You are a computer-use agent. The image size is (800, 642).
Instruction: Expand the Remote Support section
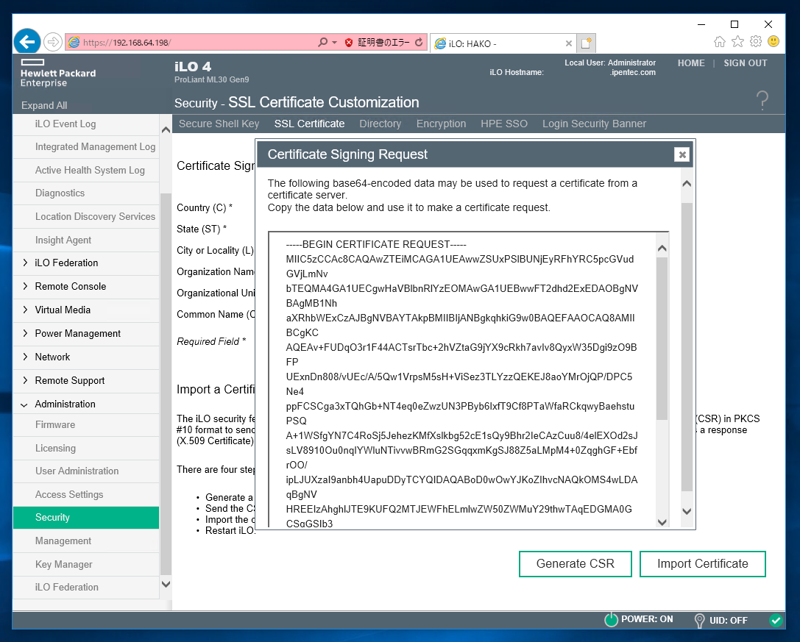[26, 380]
